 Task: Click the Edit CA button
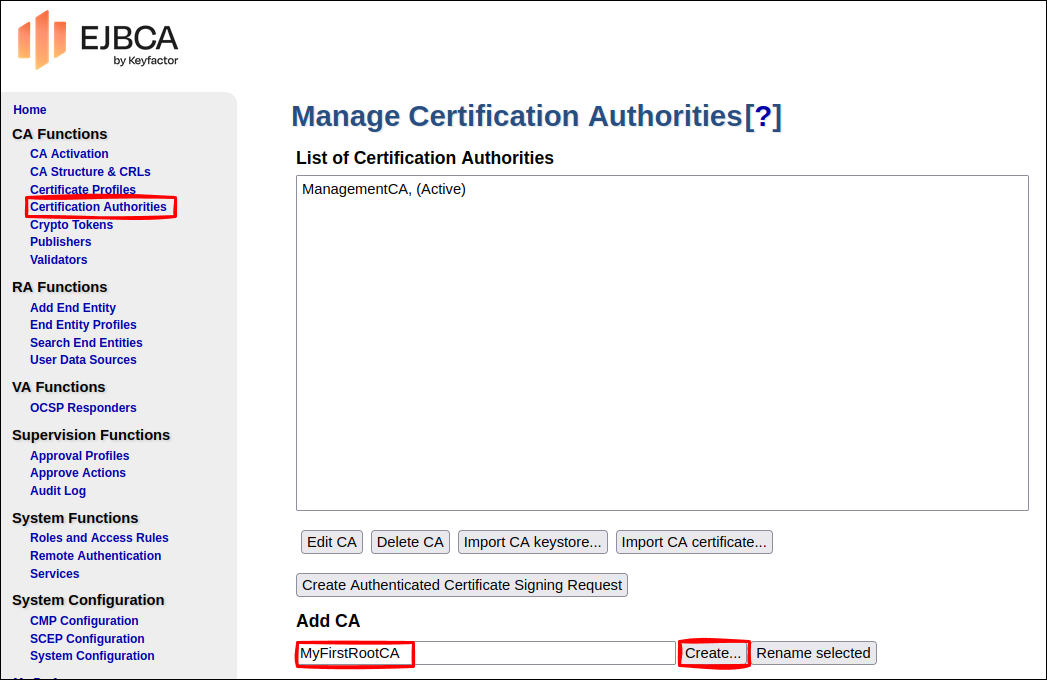[x=332, y=542]
